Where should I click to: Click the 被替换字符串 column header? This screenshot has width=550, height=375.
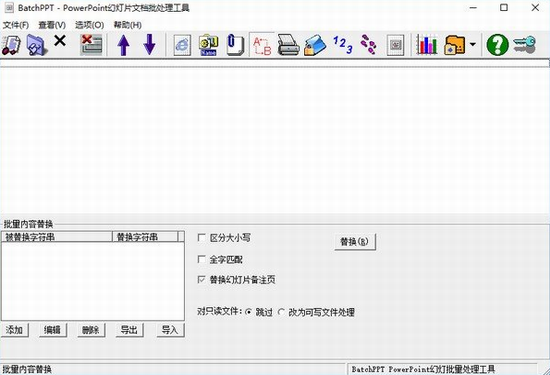[56, 237]
